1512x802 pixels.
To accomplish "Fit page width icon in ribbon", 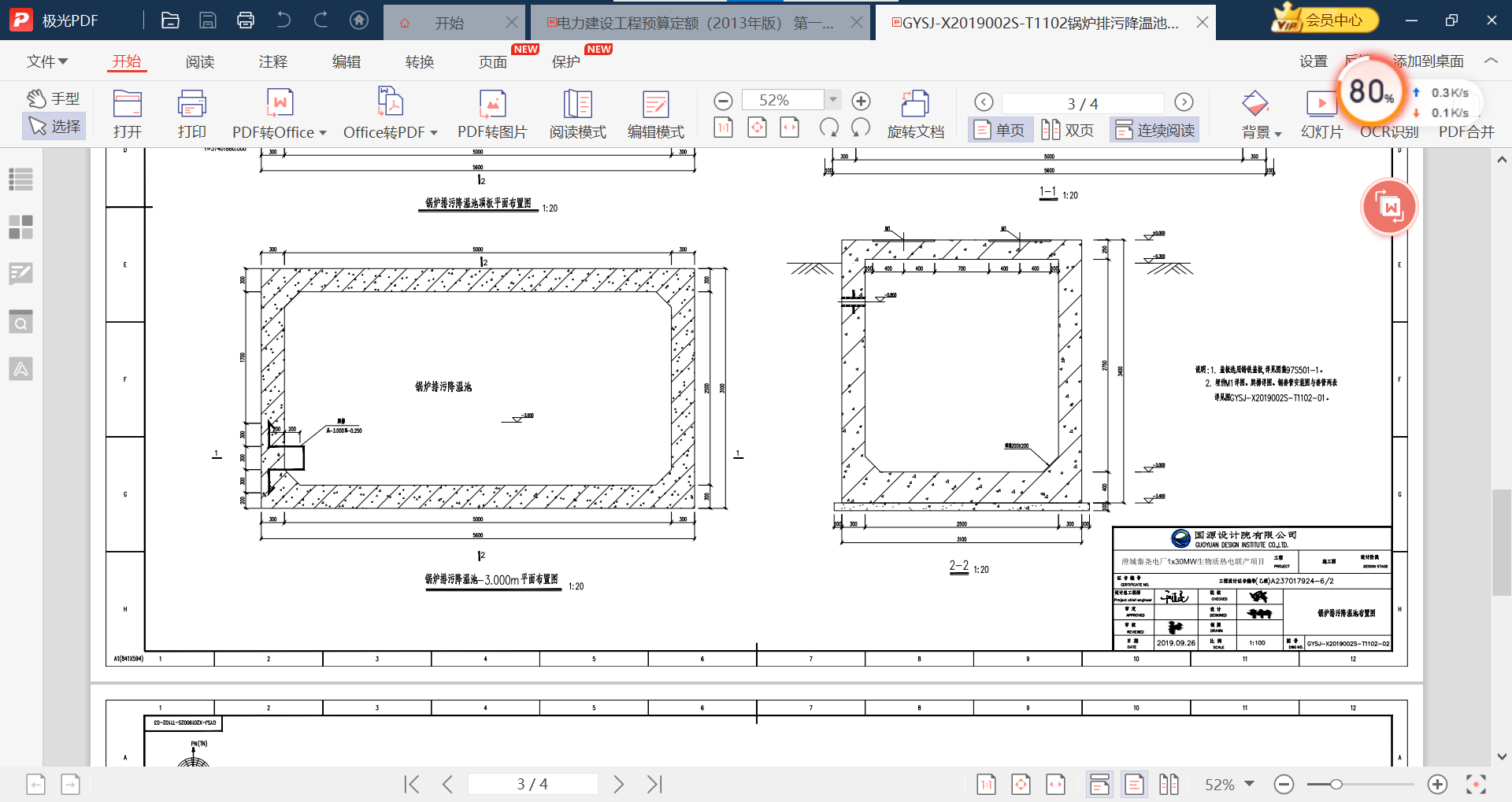I will coord(790,127).
